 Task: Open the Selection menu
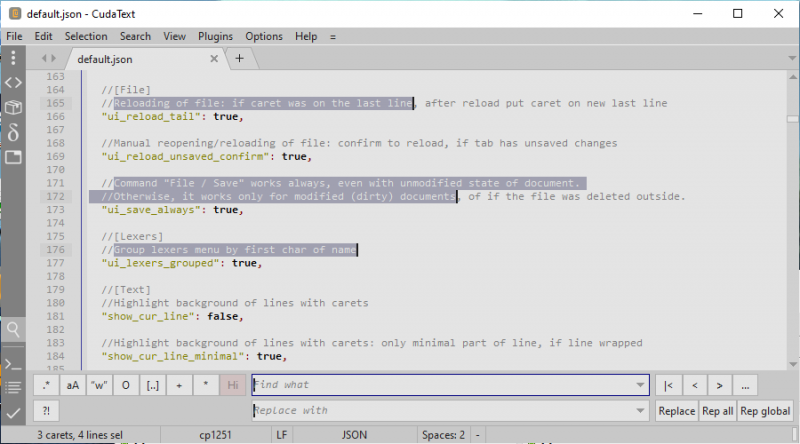click(x=86, y=36)
